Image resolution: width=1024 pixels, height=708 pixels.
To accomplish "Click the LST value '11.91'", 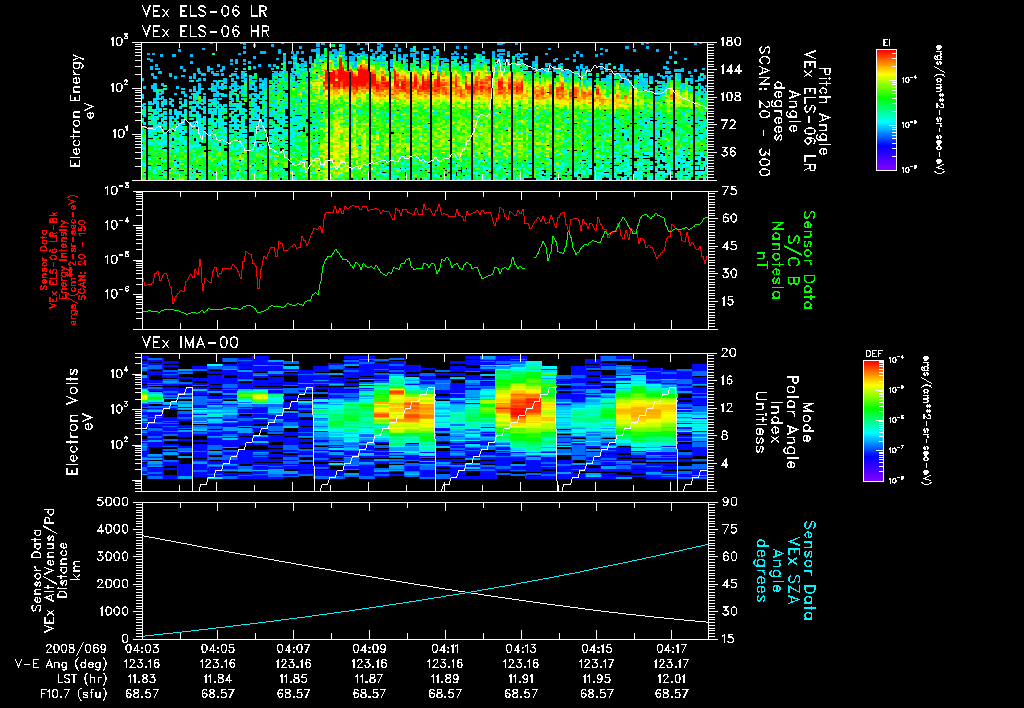I will tap(520, 679).
